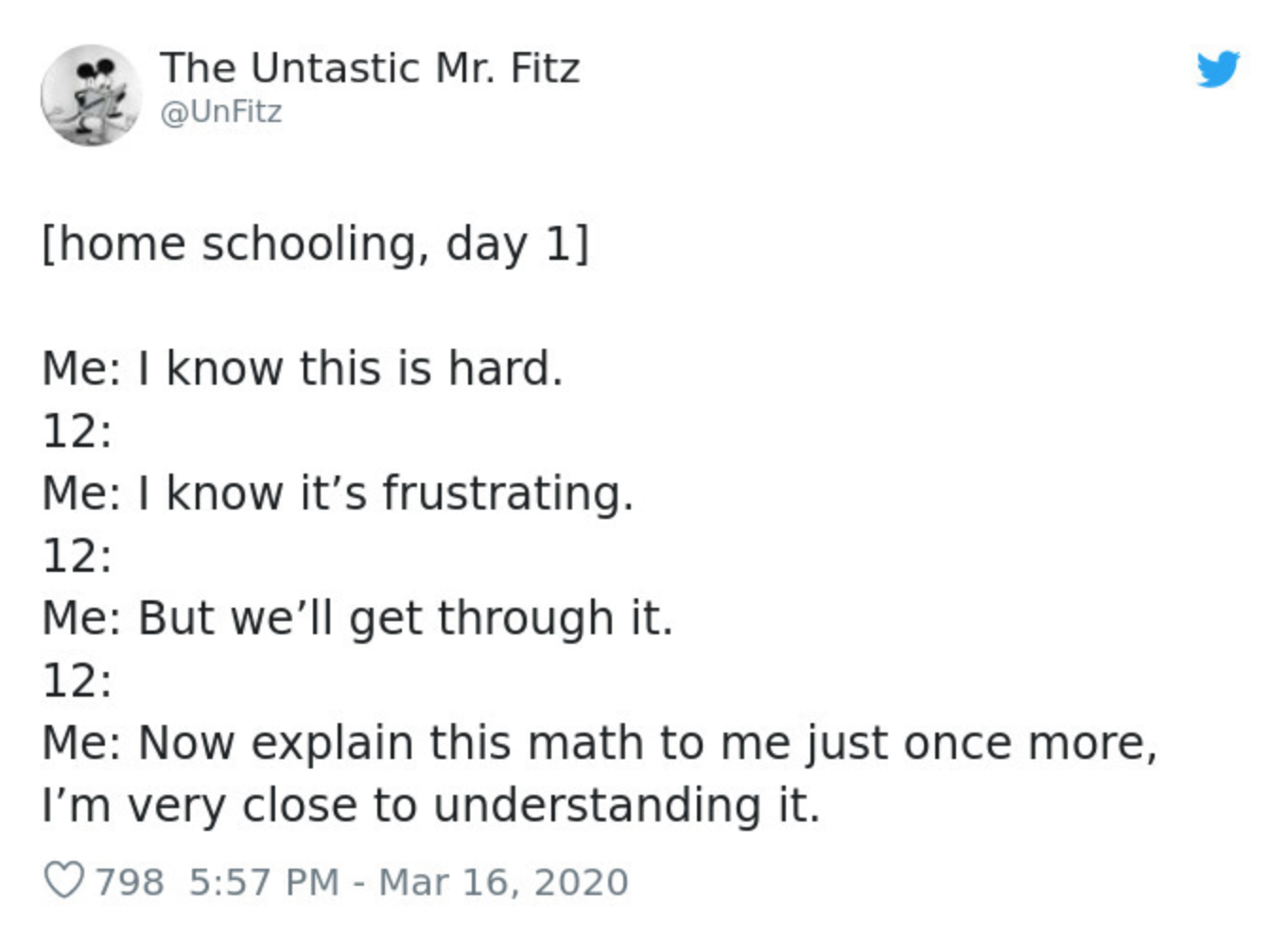This screenshot has height=949, width=1288.
Task: Click the blue Twitter bird logo
Action: (x=1217, y=69)
